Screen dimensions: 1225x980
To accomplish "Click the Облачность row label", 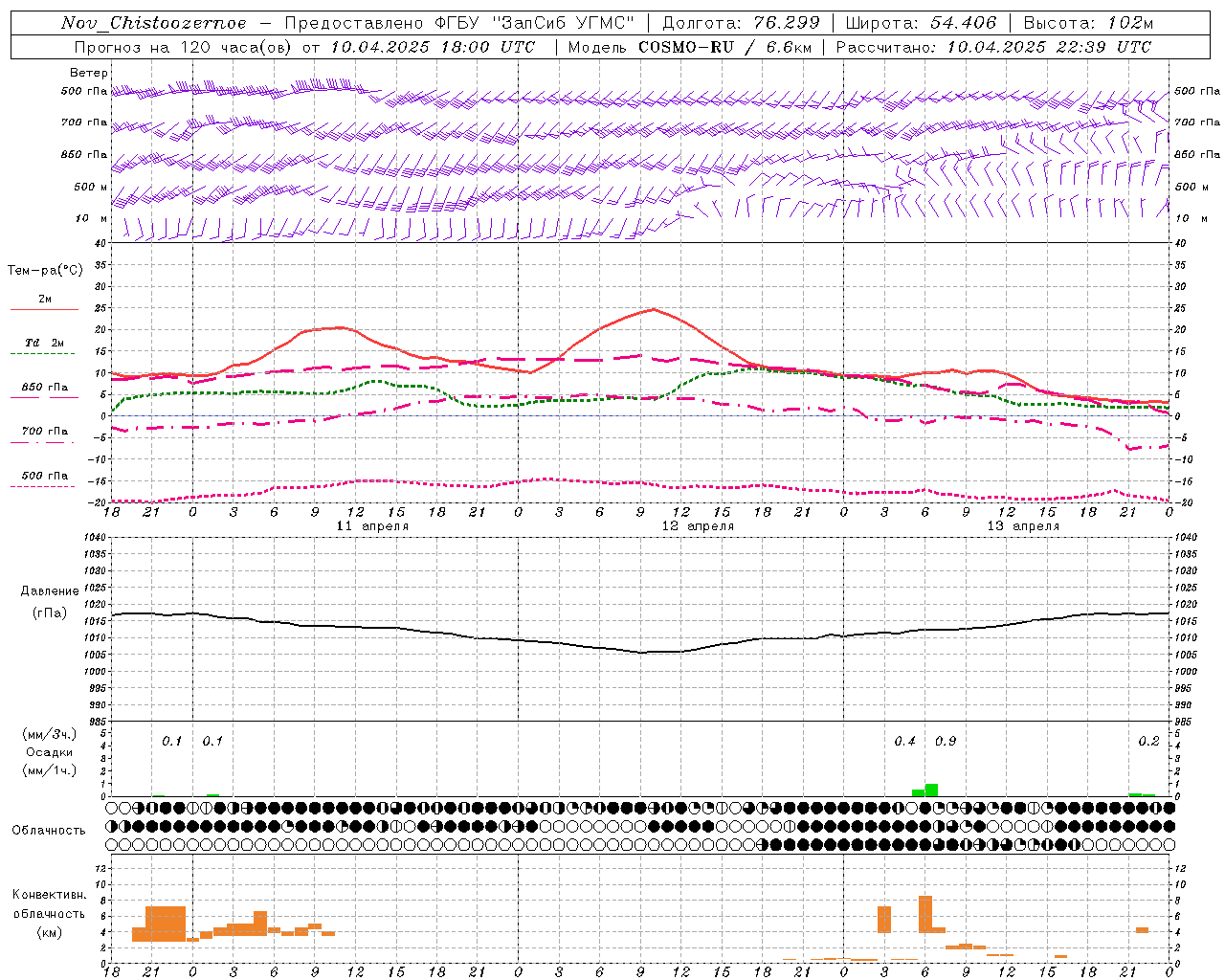I will pyautogui.click(x=49, y=831).
